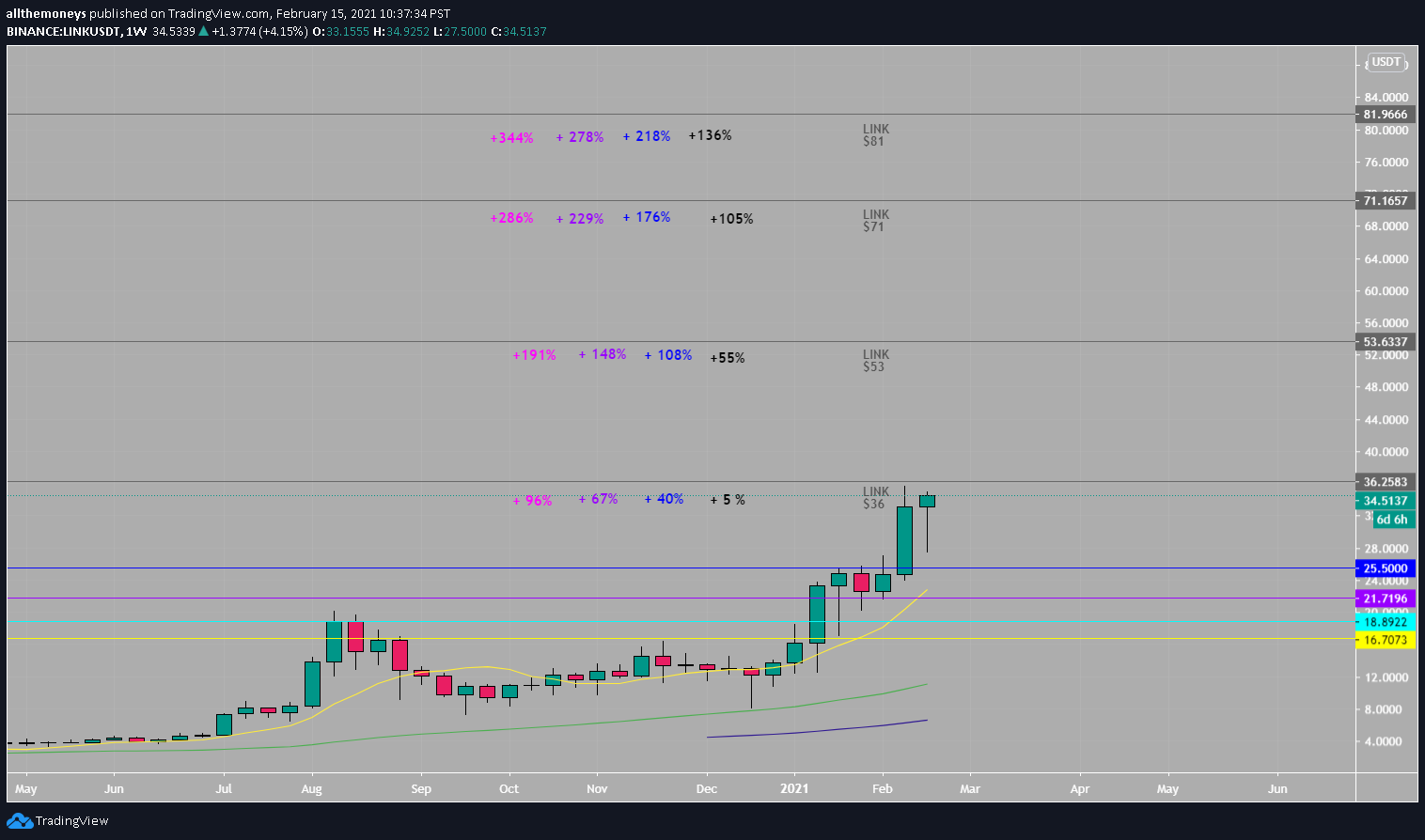1425x840 pixels.
Task: Click the + 176% blue annotation
Action: pos(647,217)
